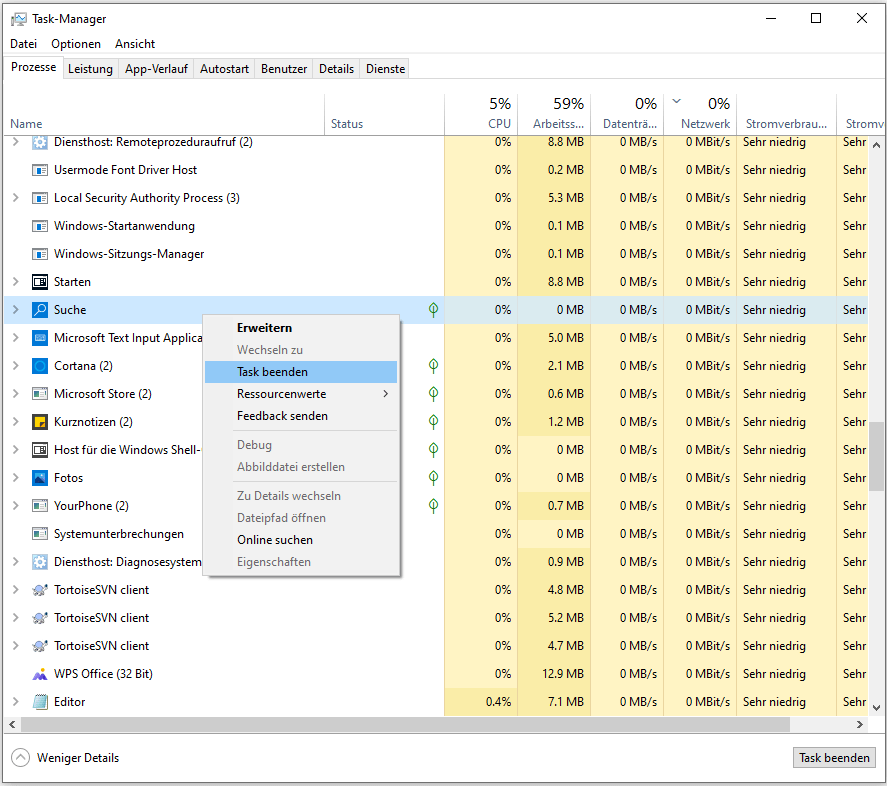Image resolution: width=887 pixels, height=786 pixels.
Task: Open the Optionen menu
Action: click(76, 44)
